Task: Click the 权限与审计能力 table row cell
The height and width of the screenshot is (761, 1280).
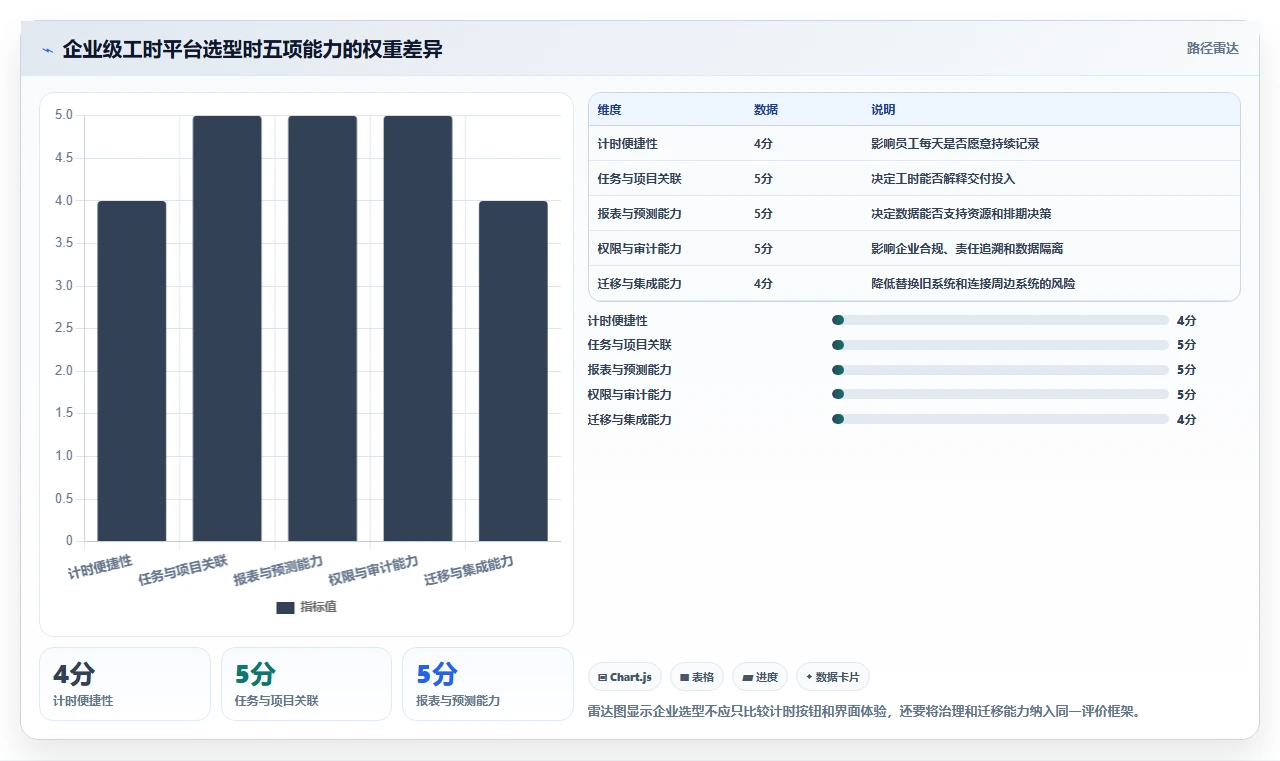Action: click(640, 249)
